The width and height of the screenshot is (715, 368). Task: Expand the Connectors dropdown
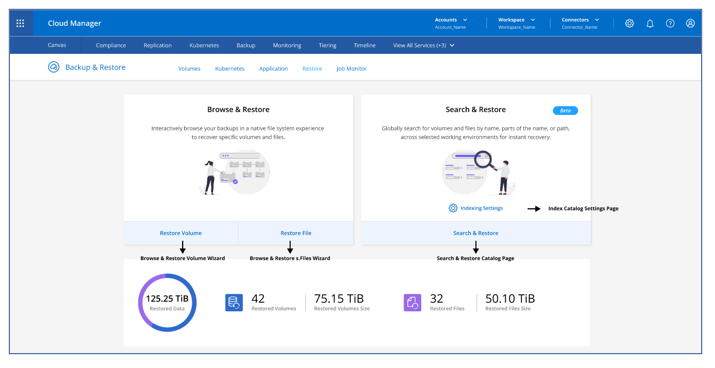(x=580, y=23)
